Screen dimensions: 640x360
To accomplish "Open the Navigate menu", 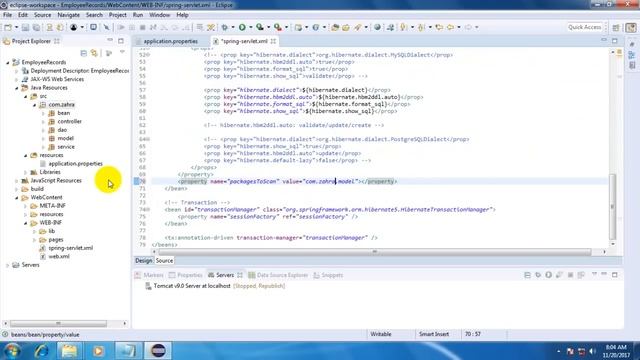I will [69, 15].
